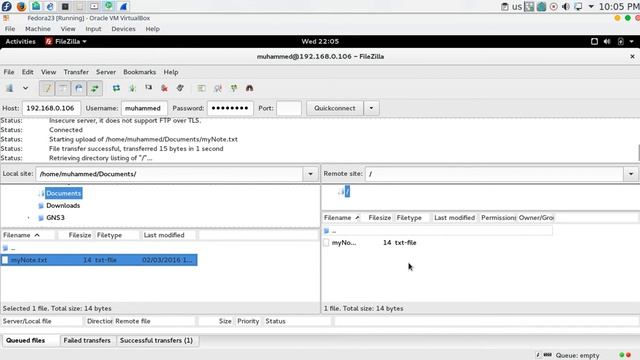Screen dimensions: 640x360
Task: Select root folder in remote tree
Action: click(x=347, y=191)
